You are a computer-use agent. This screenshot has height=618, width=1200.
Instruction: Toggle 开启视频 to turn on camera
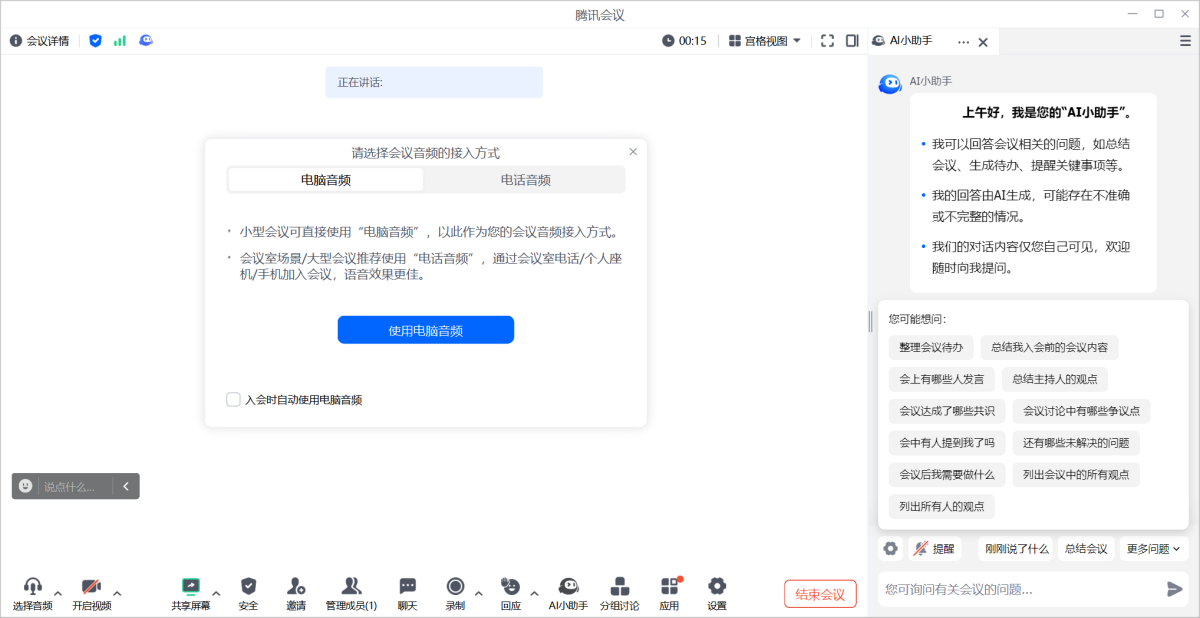(92, 592)
